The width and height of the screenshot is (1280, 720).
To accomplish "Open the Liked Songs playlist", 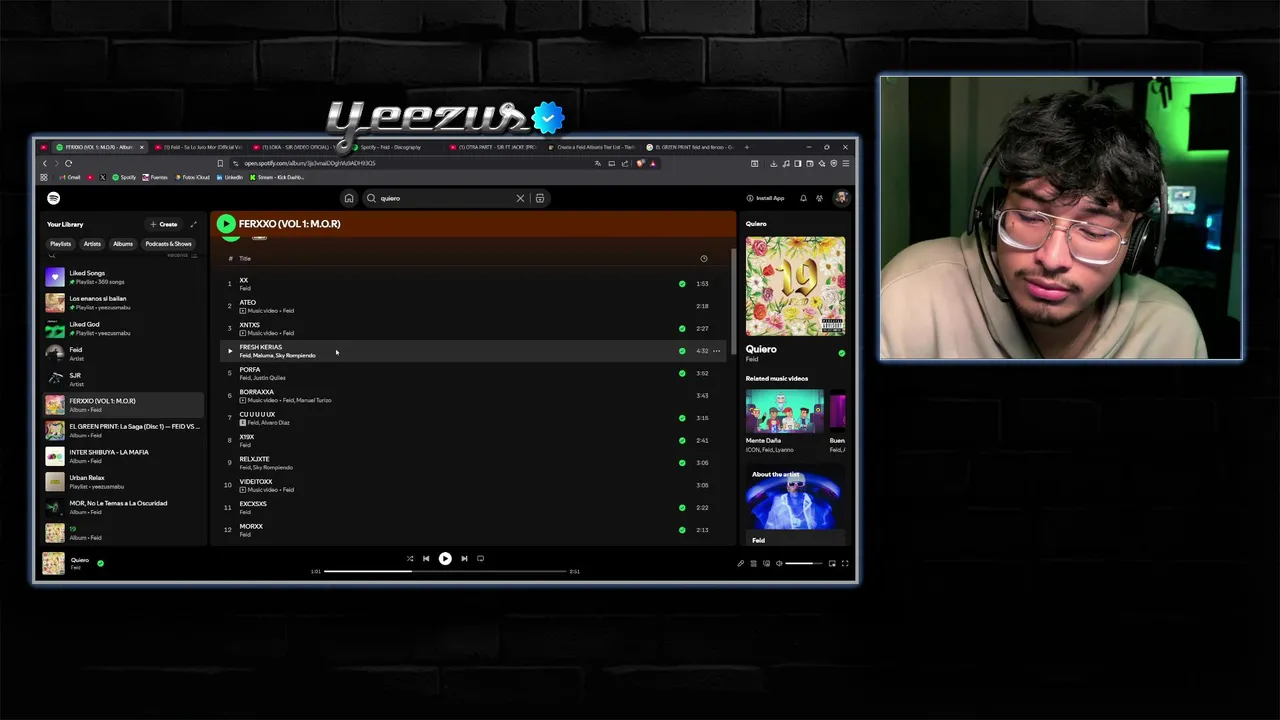I will click(124, 276).
